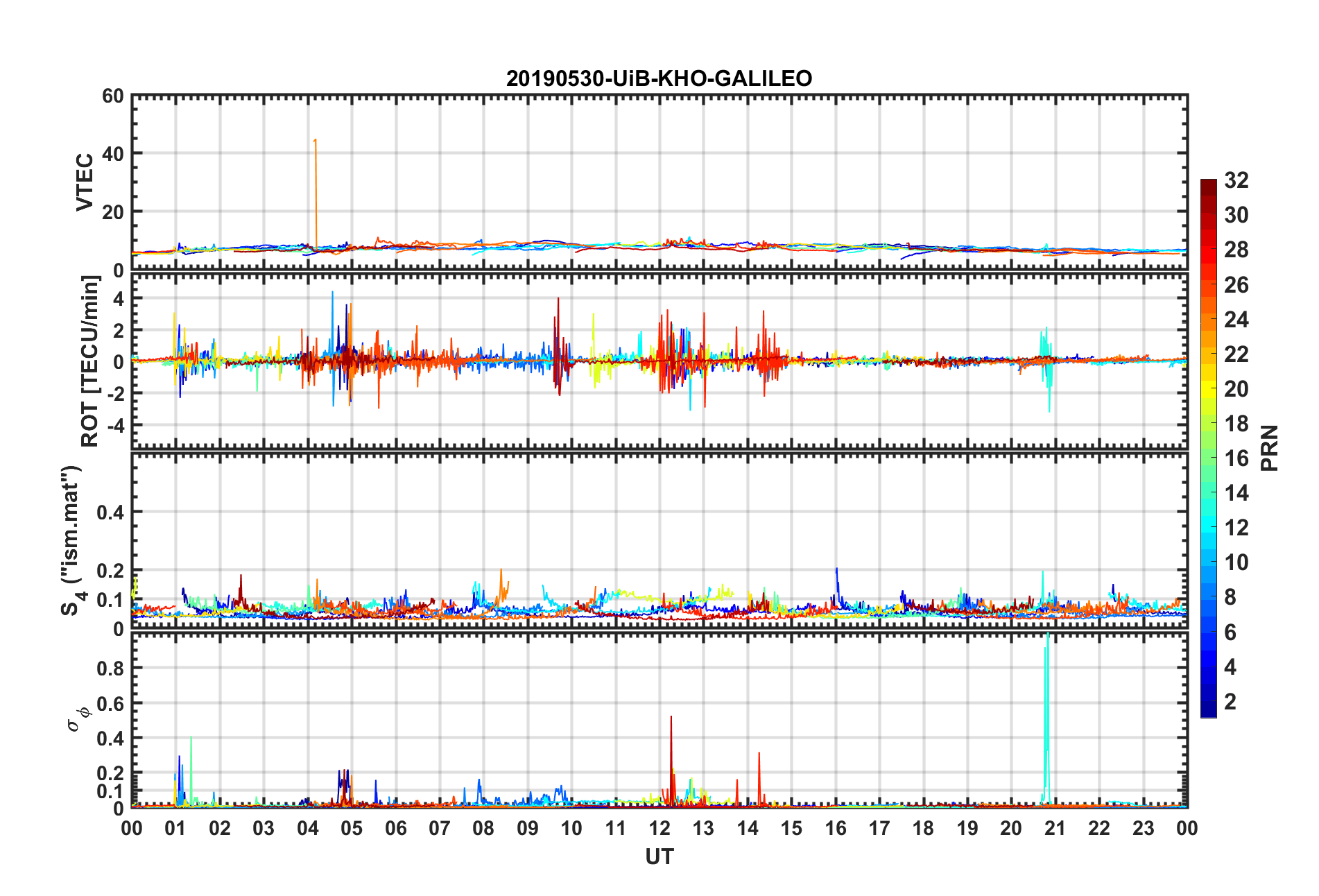Click the S4 ("ism.mat") axis label
The image size is (1319, 896).
coord(72,540)
